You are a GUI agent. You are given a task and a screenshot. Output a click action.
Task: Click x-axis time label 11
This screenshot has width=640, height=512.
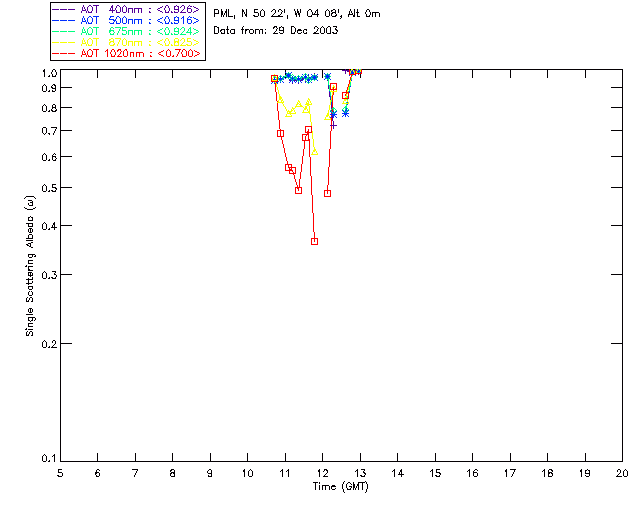coord(285,473)
